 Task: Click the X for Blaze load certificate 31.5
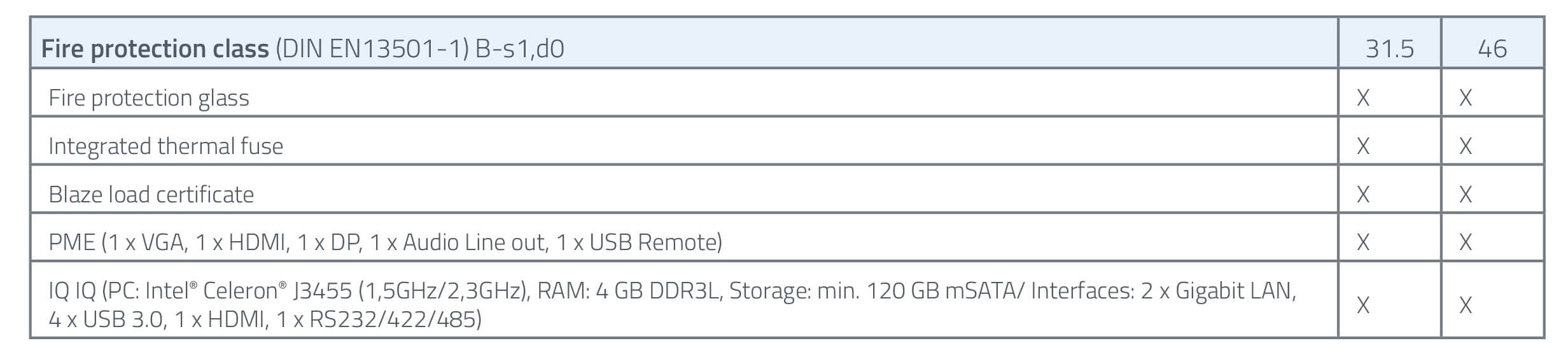(1362, 194)
